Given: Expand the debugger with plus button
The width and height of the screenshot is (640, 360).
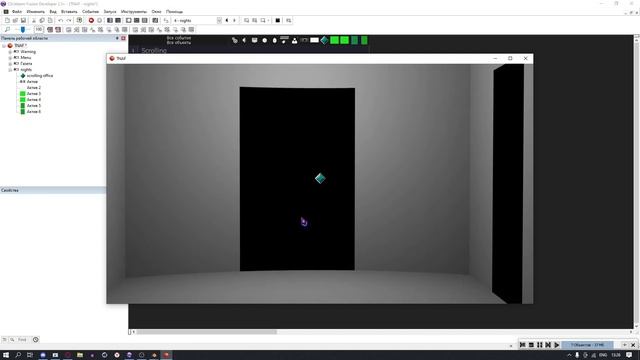Looking at the screenshot, I should tap(624, 345).
